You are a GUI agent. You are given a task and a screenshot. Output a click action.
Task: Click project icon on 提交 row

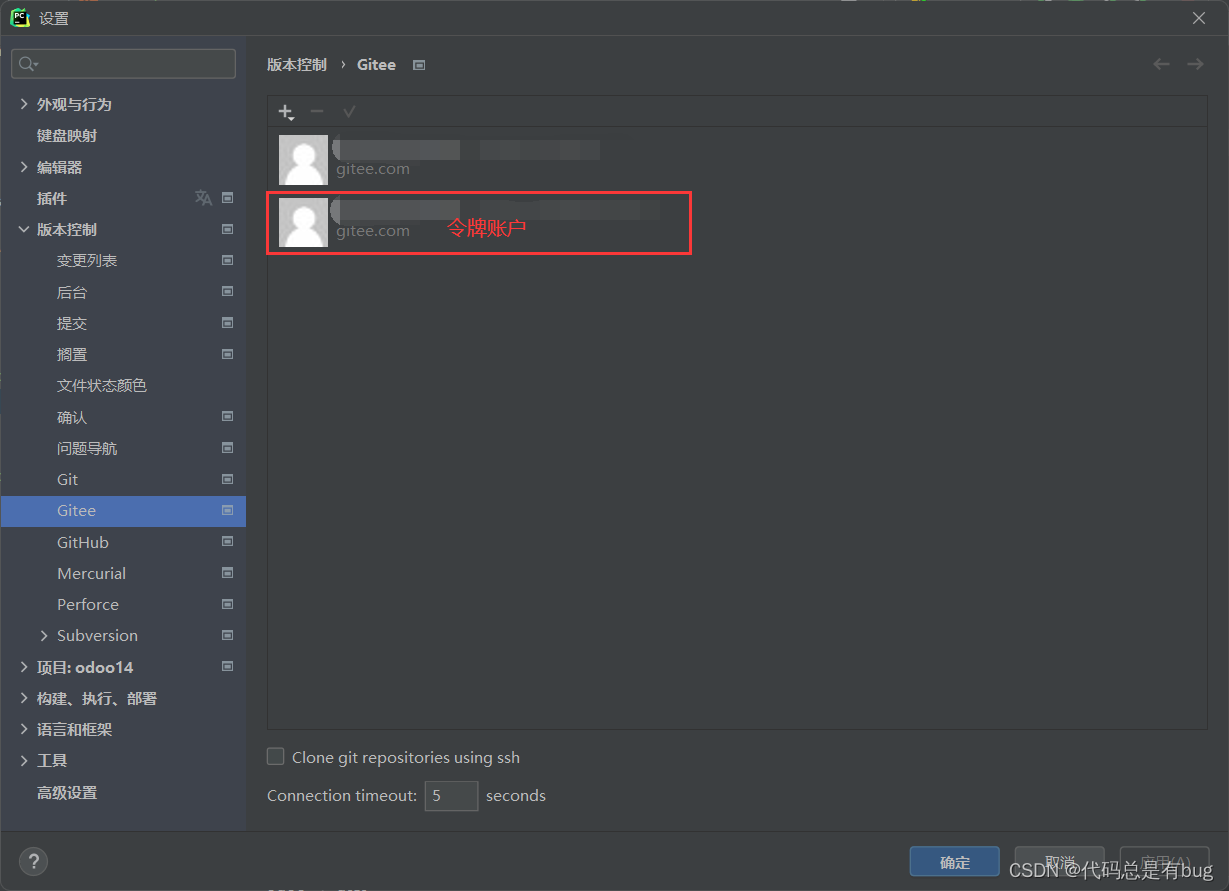click(228, 323)
